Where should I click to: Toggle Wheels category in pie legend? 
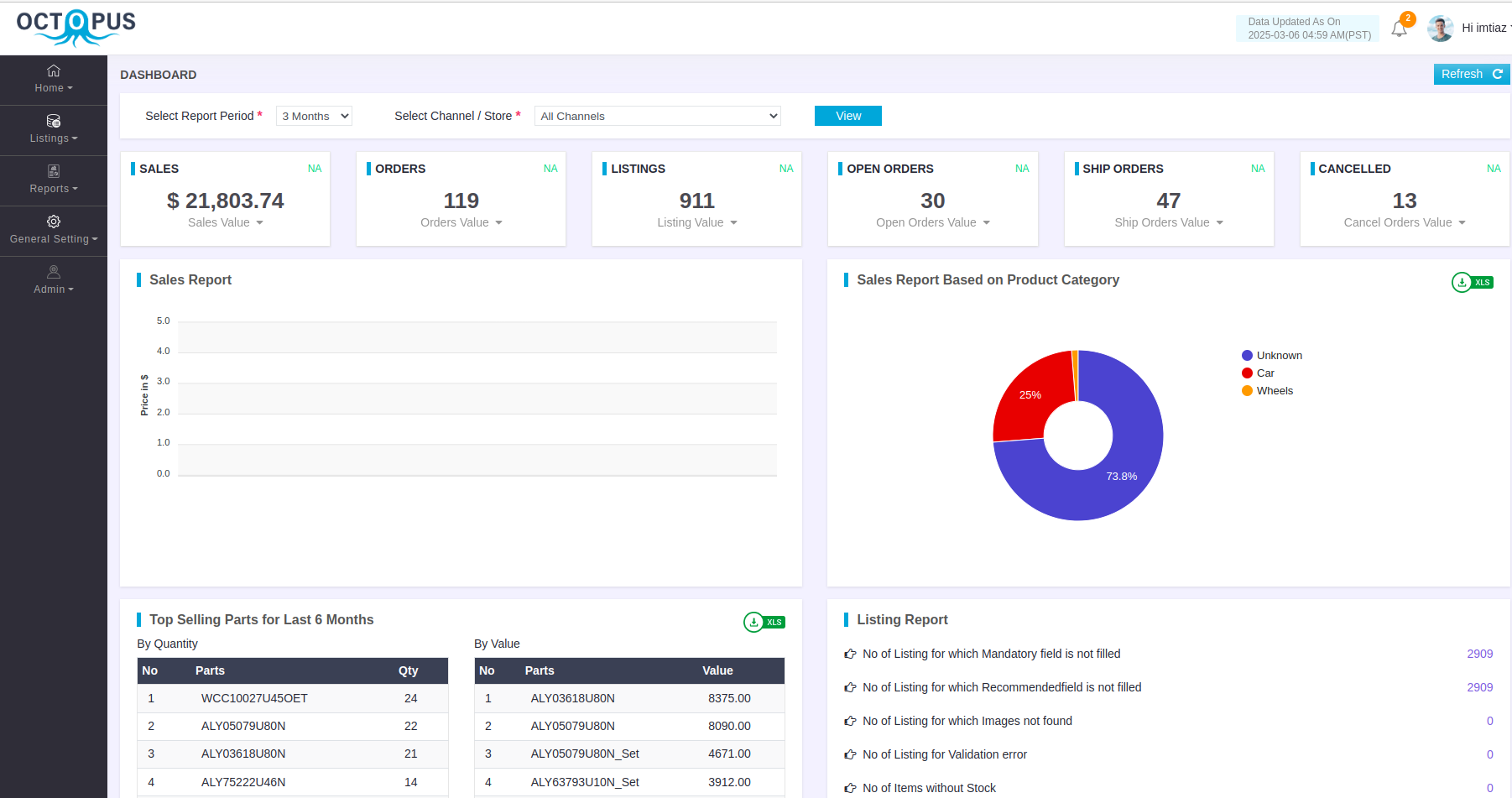coord(1267,391)
